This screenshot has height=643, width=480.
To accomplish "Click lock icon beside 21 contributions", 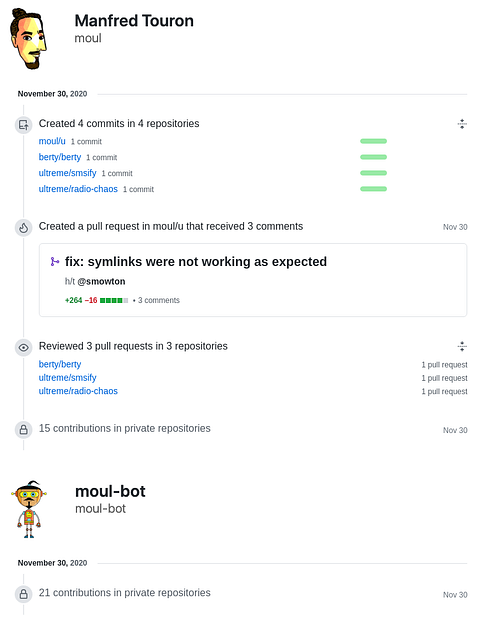I will click(x=23, y=594).
